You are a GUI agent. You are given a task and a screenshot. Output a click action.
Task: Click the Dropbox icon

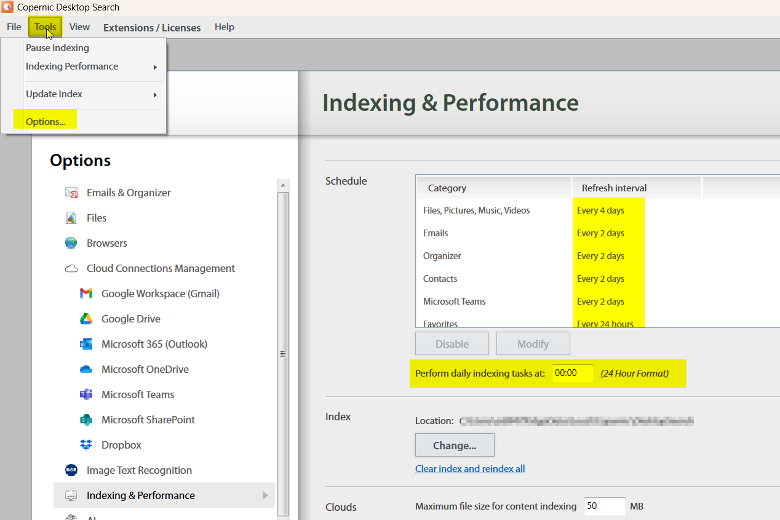[86, 445]
